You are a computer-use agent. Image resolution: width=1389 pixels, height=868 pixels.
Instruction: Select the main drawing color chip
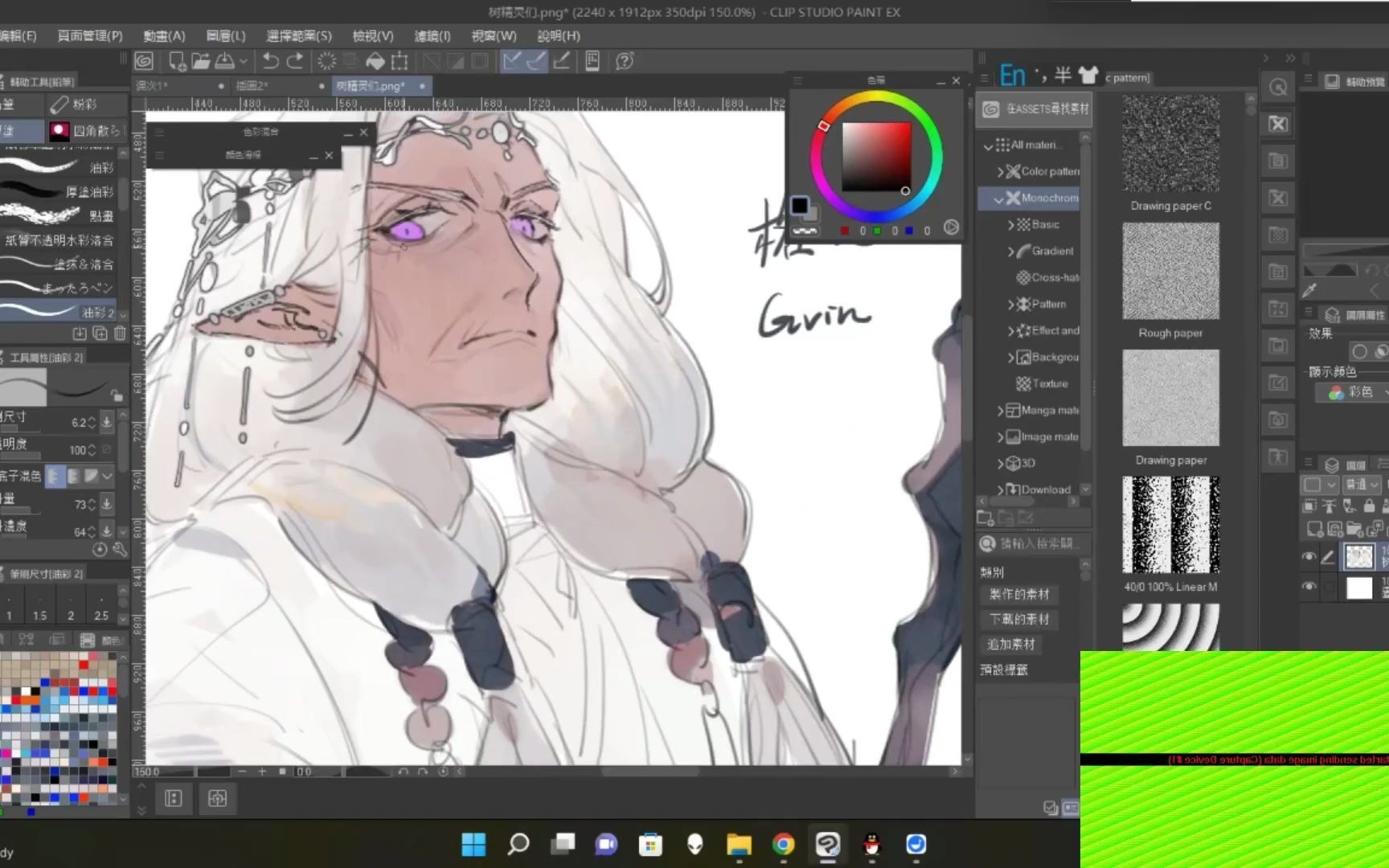(x=800, y=206)
